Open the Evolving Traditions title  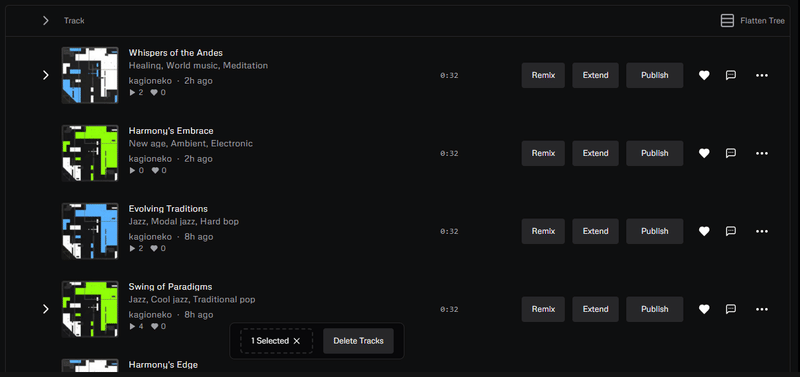tap(168, 209)
